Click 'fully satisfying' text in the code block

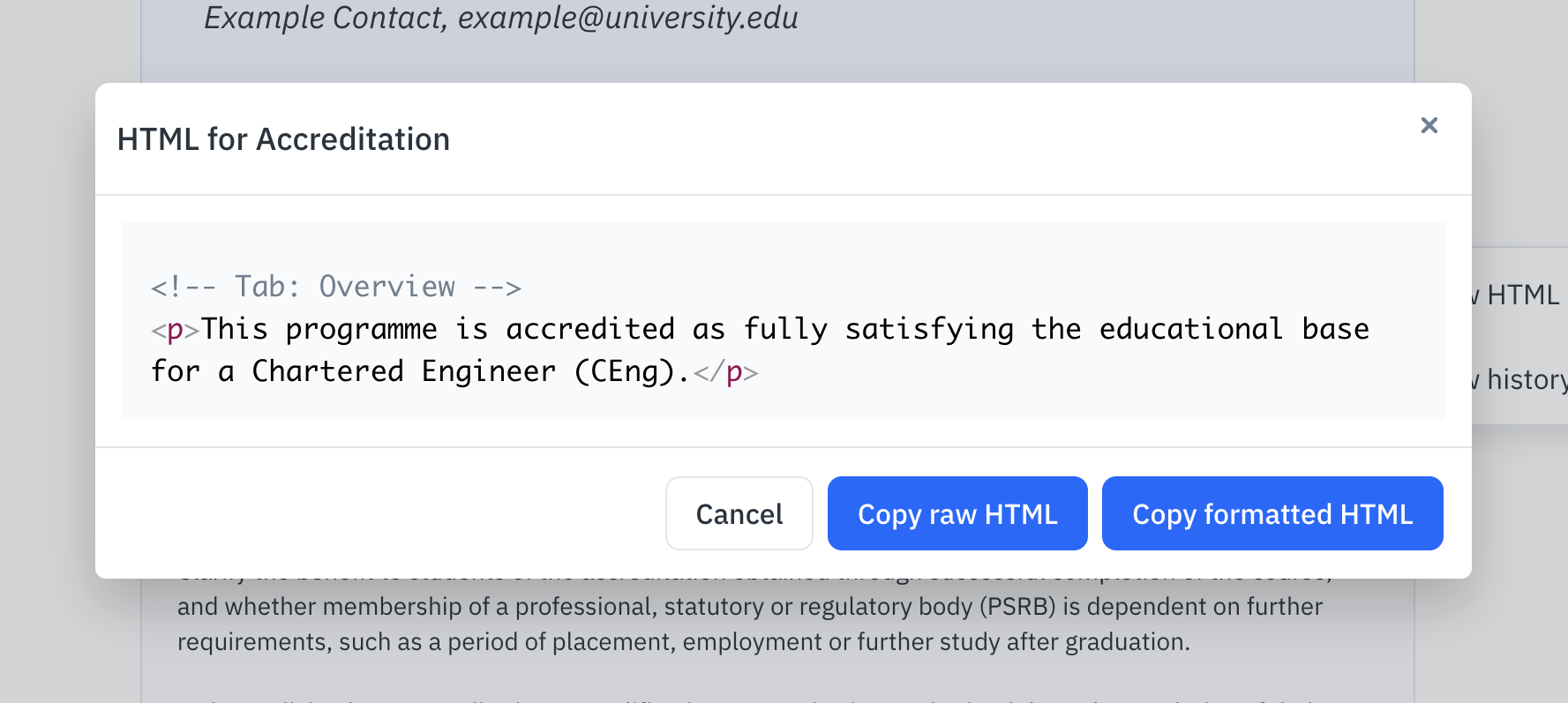pos(878,329)
